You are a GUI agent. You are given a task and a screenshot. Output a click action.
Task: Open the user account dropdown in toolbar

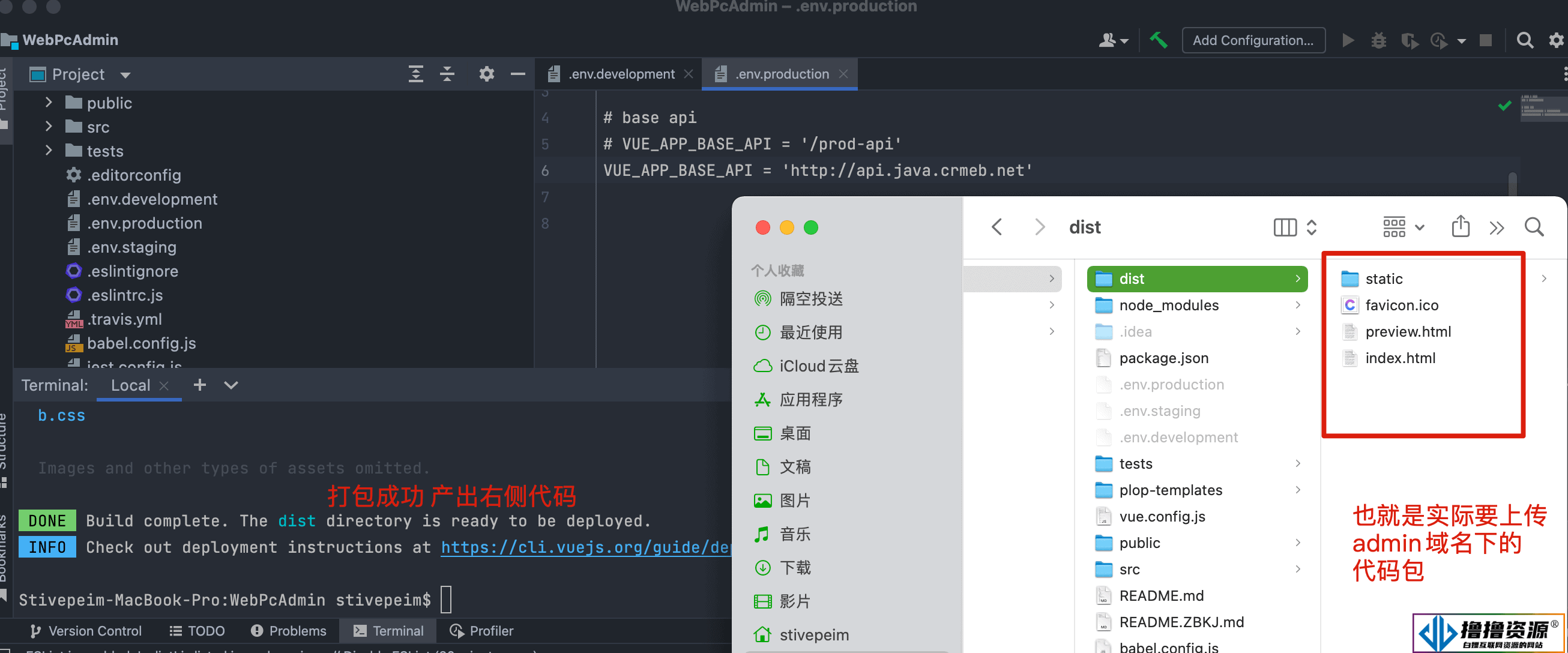[x=1114, y=40]
